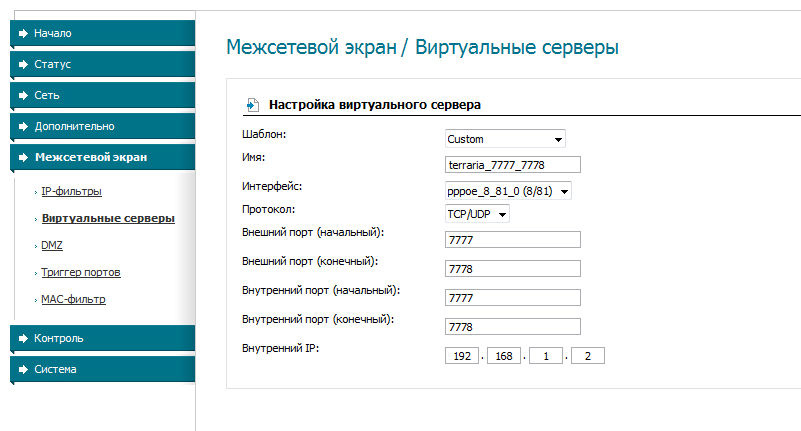
Task: Open the Интерфейс dropdown pppoe_8_81_0
Action: click(x=508, y=190)
